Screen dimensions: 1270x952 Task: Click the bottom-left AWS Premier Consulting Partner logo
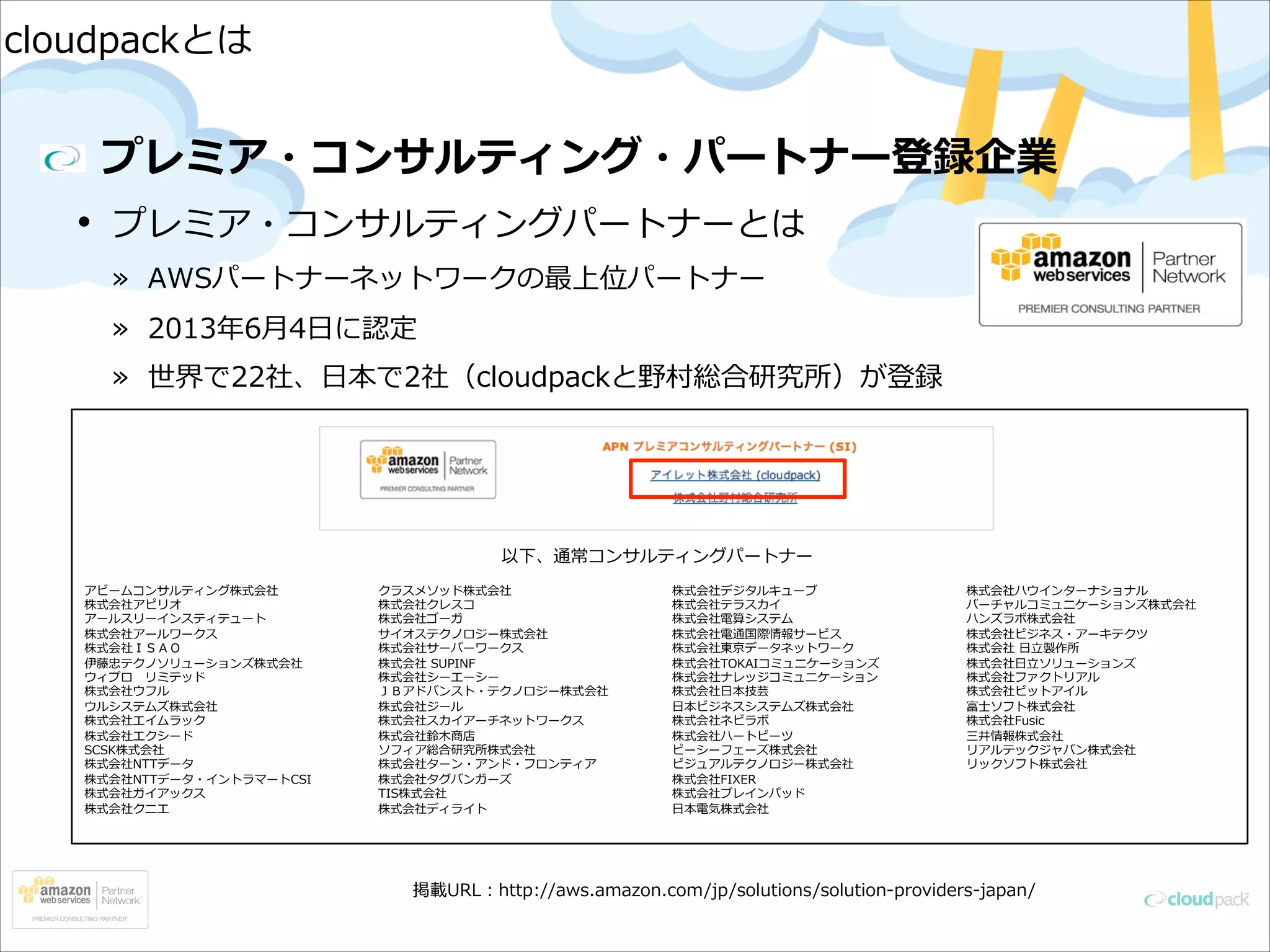tap(80, 899)
